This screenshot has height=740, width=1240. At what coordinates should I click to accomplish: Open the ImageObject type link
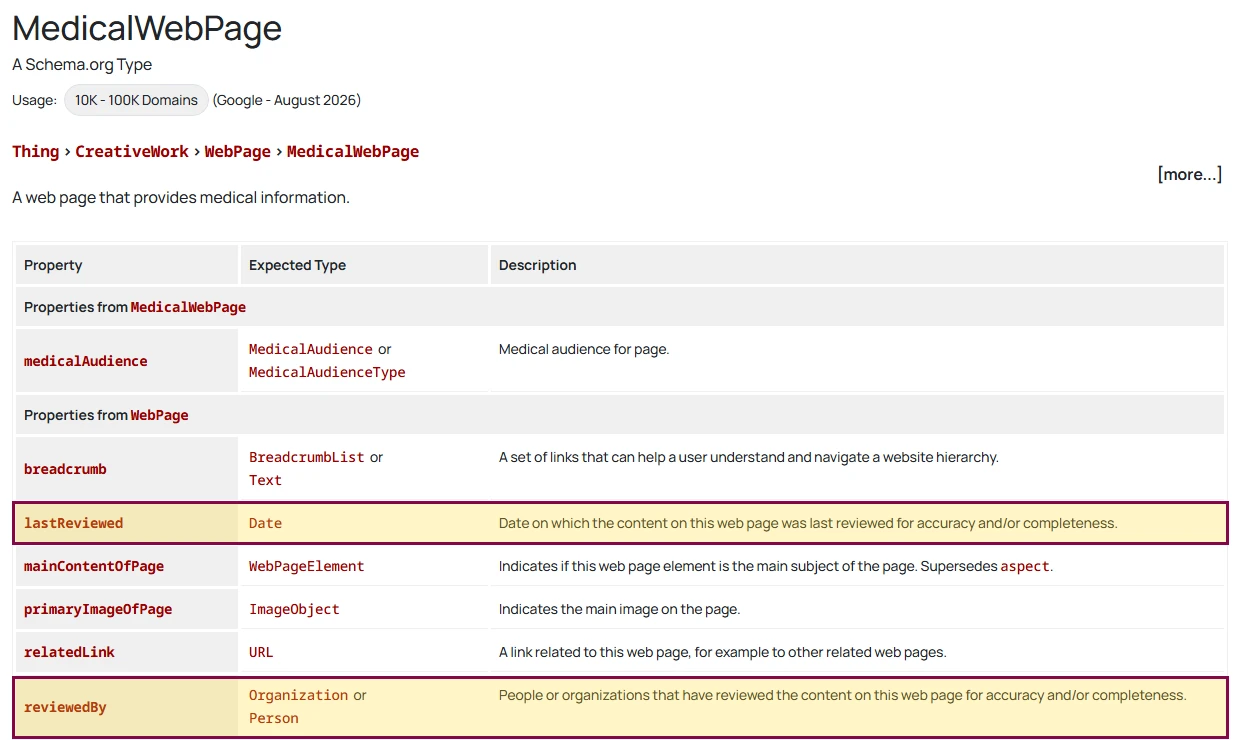(x=294, y=609)
